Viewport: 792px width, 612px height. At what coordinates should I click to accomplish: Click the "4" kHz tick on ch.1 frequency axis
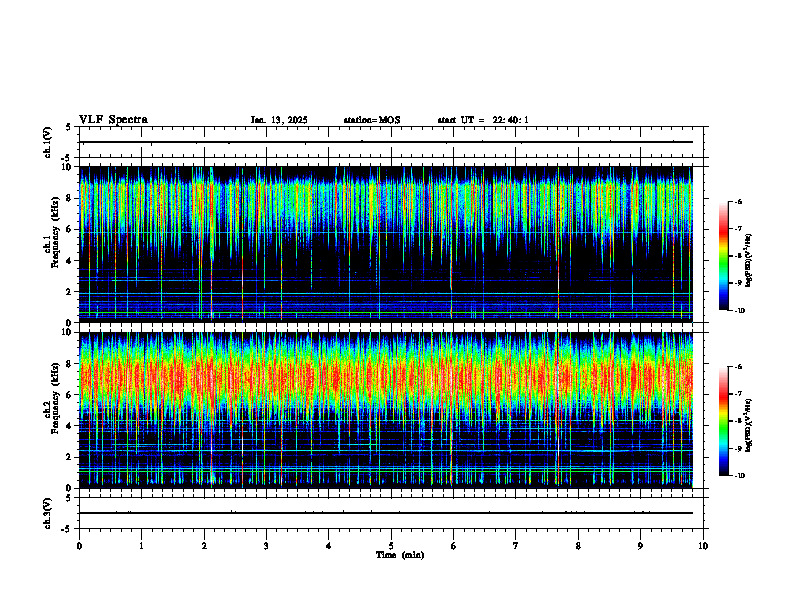(69, 261)
